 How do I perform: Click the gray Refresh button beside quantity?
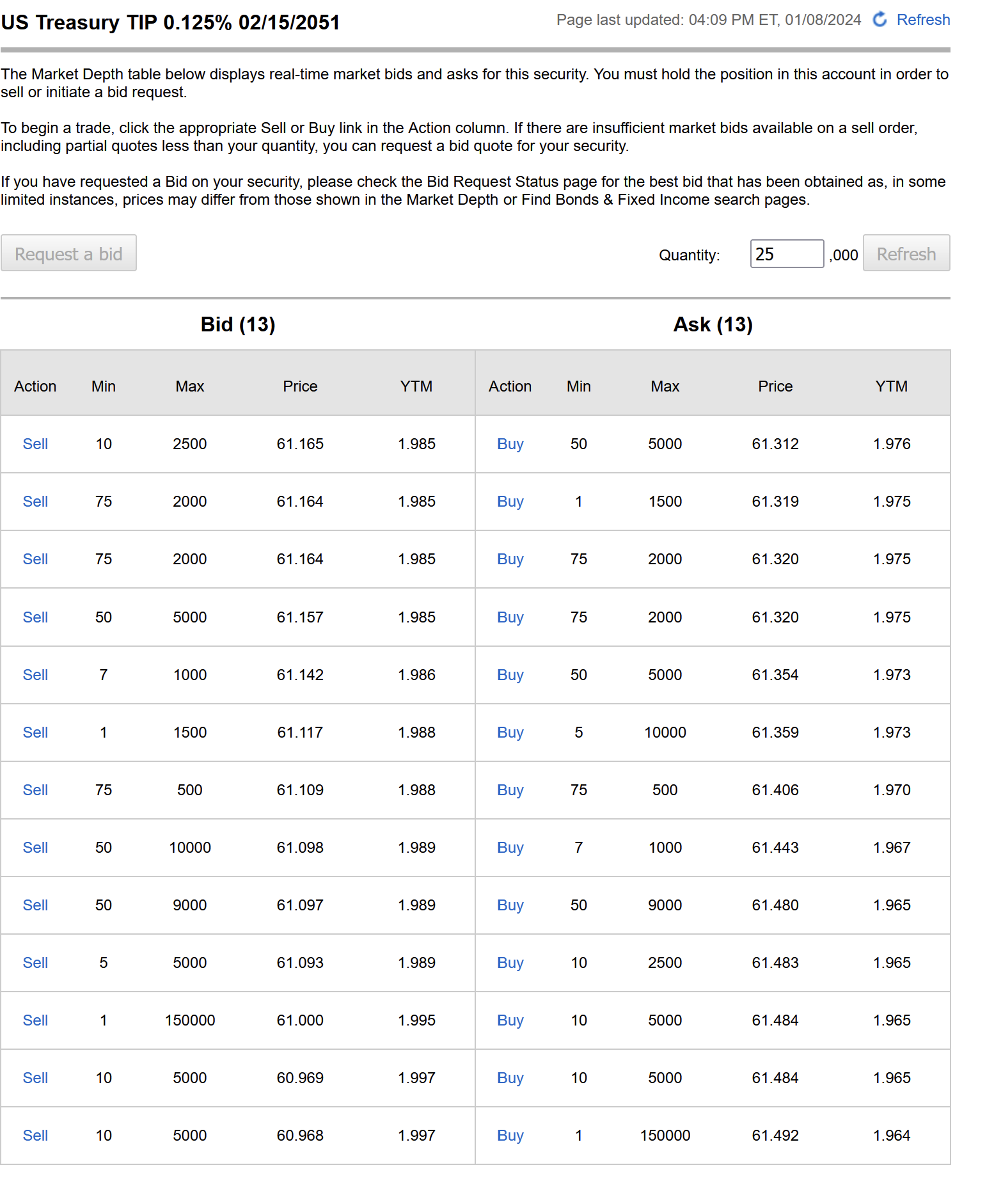(x=906, y=253)
